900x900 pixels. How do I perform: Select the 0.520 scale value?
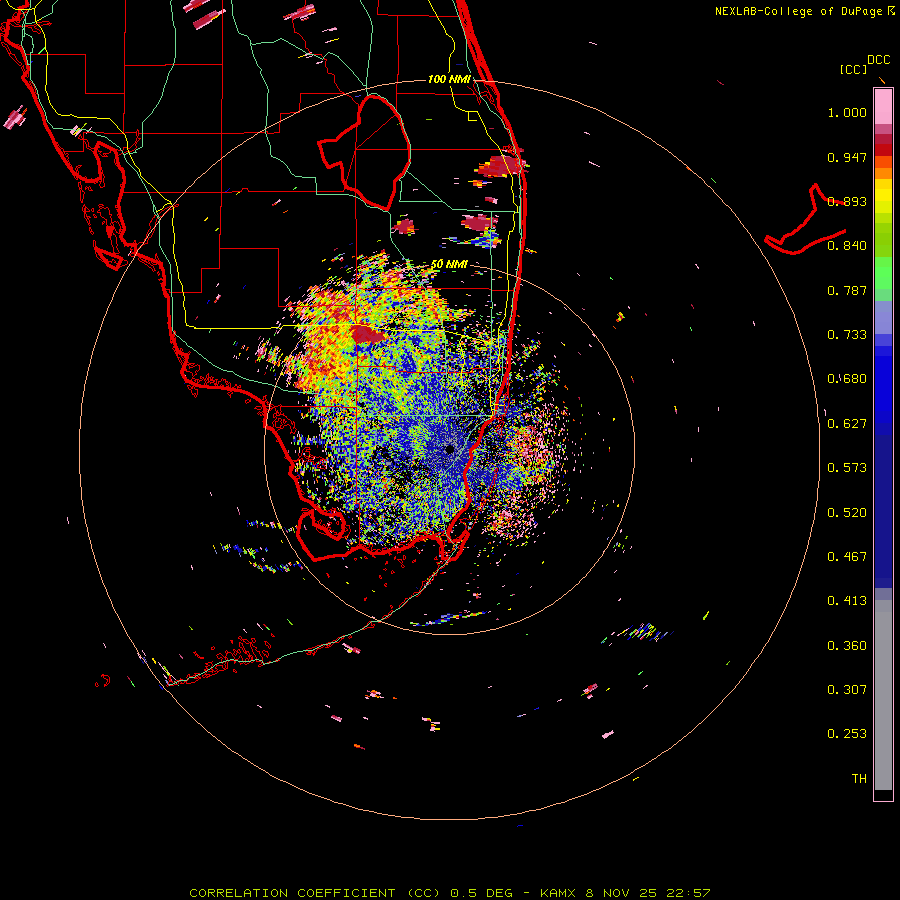(847, 513)
